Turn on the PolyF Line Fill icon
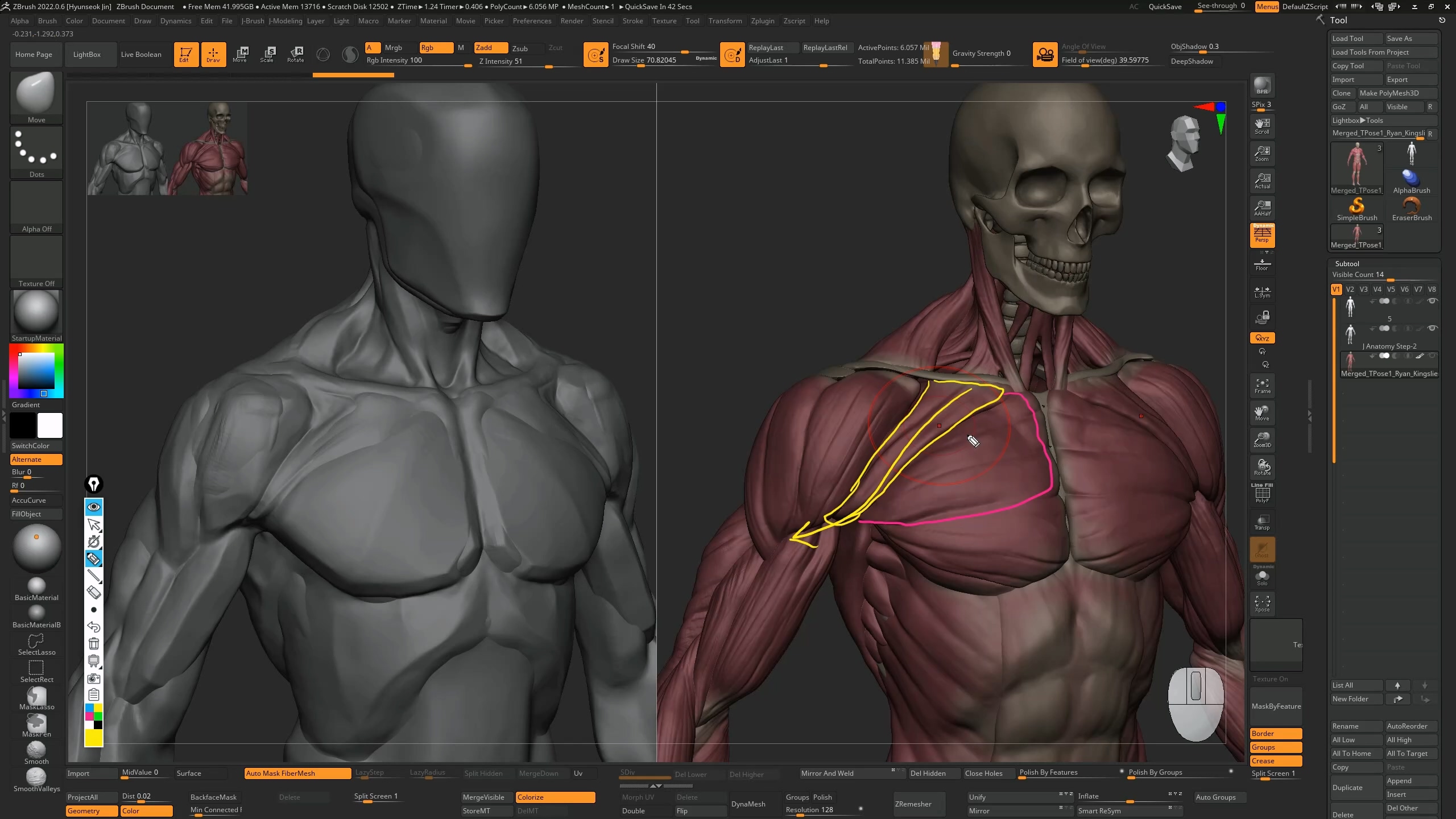The width and height of the screenshot is (1456, 819). tap(1262, 494)
